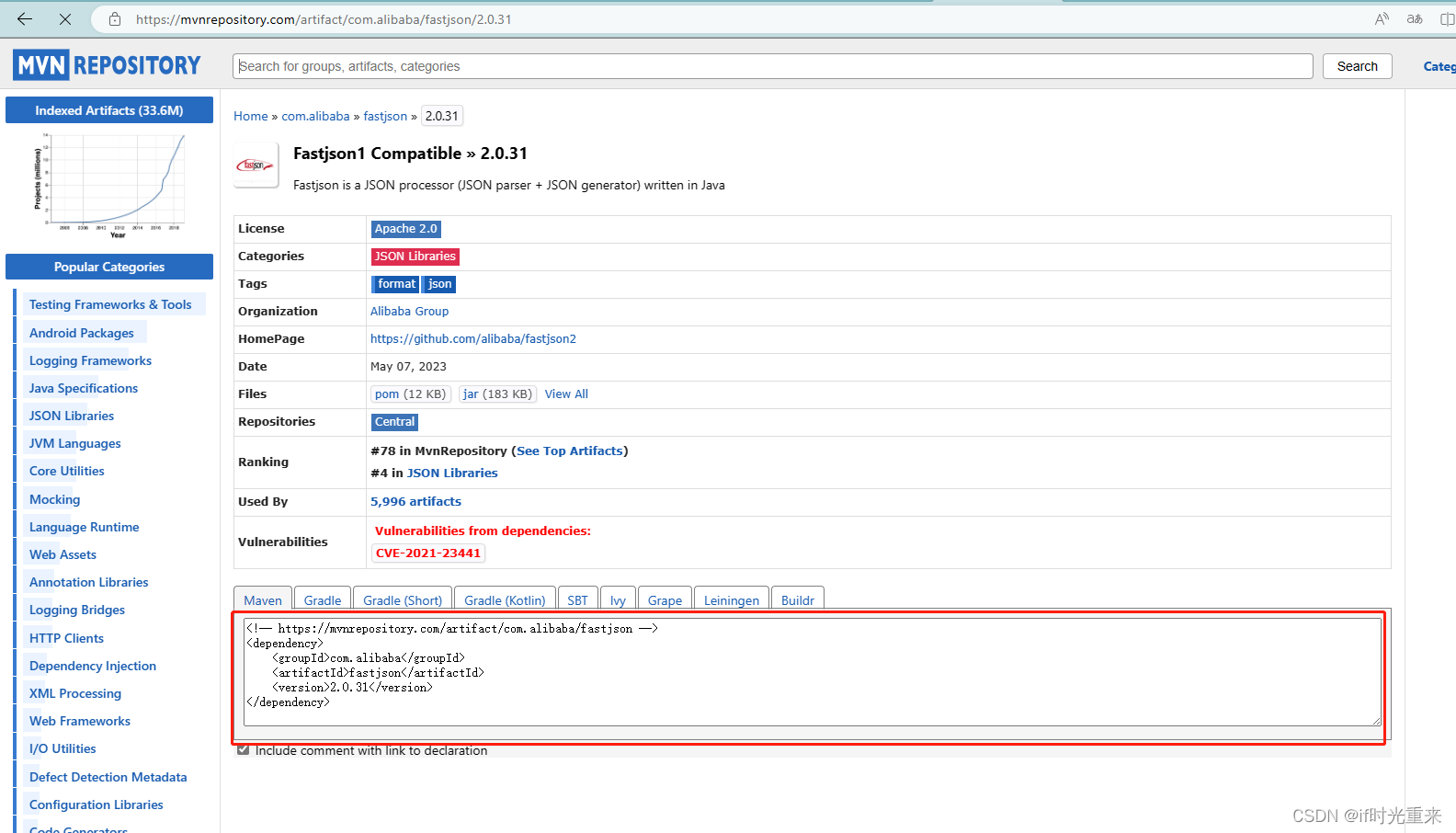Switch to the Ivy tab
This screenshot has height=833, width=1456.
click(618, 599)
